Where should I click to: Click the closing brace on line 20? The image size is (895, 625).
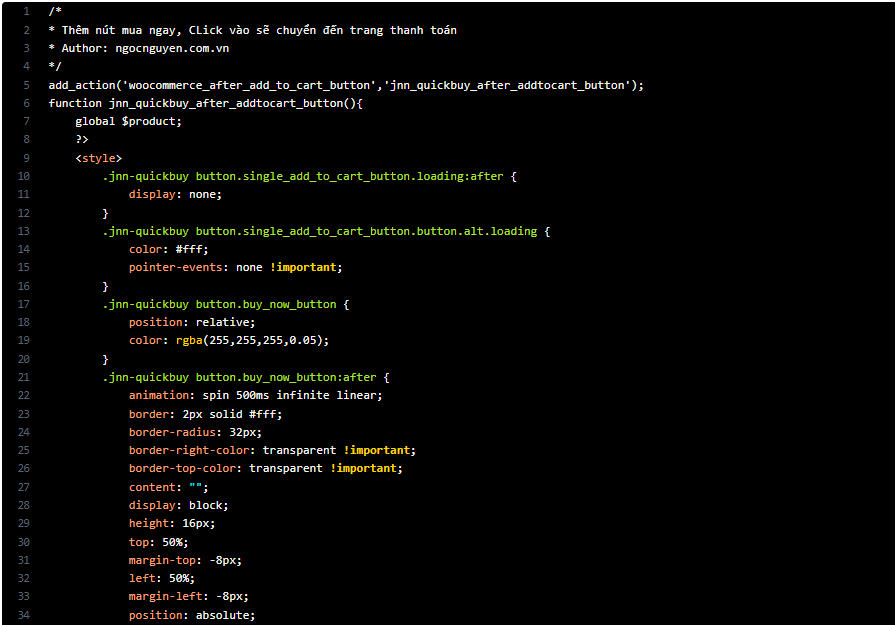[106, 360]
